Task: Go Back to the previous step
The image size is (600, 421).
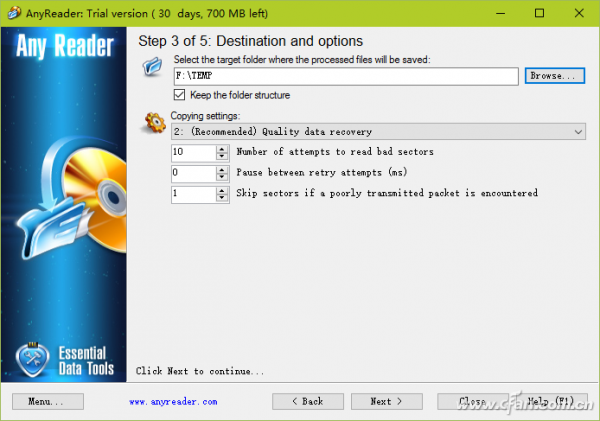Action: click(308, 401)
